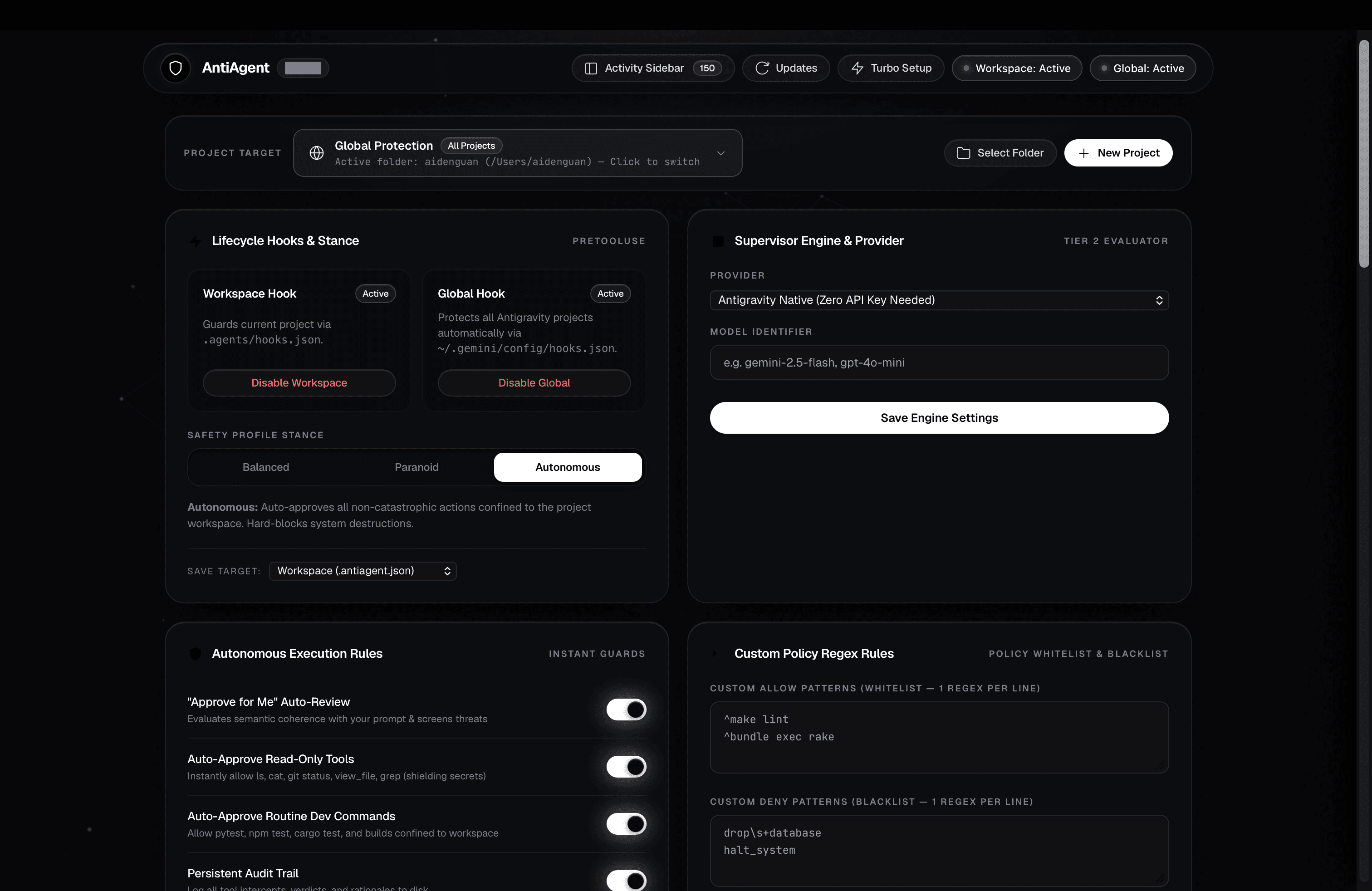Click the New Project button

pyautogui.click(x=1118, y=153)
